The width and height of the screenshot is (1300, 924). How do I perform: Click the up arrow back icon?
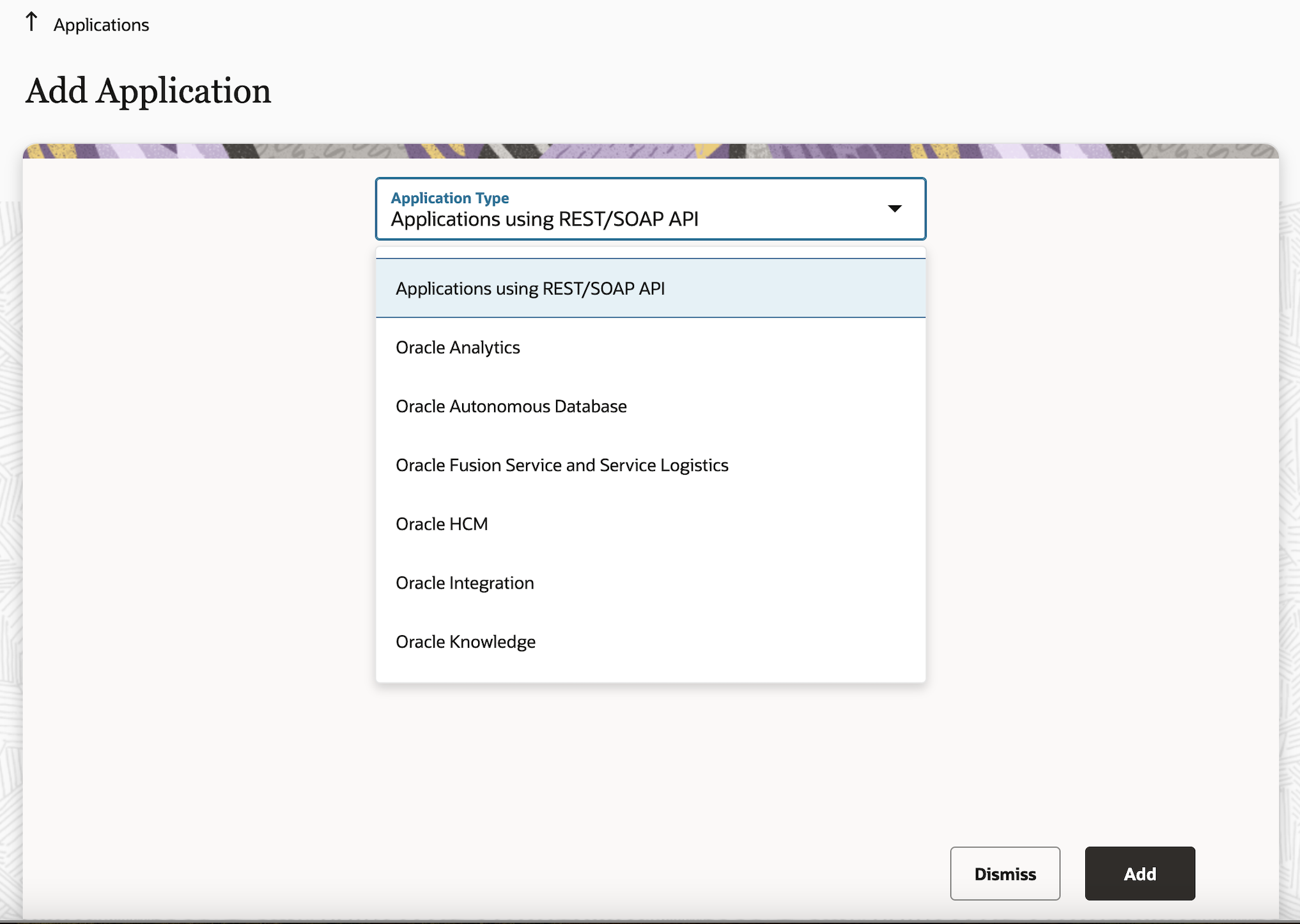point(31,22)
